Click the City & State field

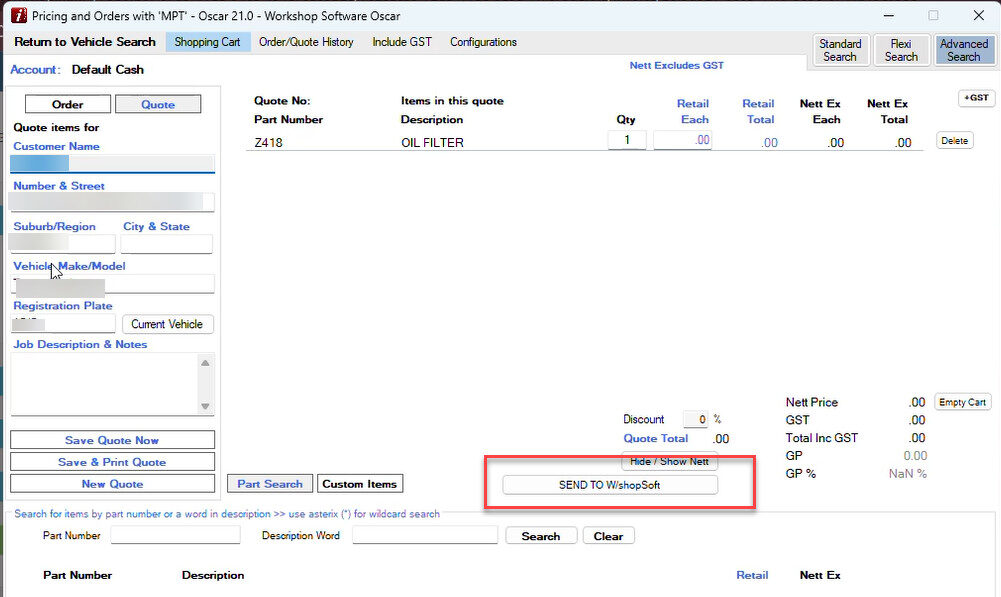pos(167,243)
